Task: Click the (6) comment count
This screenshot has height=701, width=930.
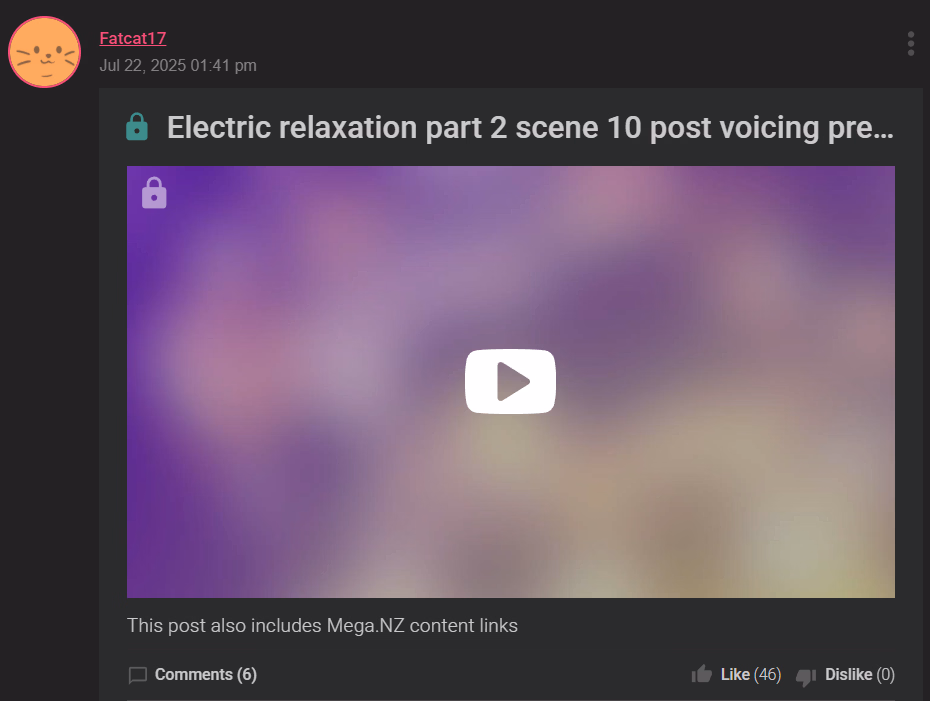Action: pyautogui.click(x=247, y=674)
